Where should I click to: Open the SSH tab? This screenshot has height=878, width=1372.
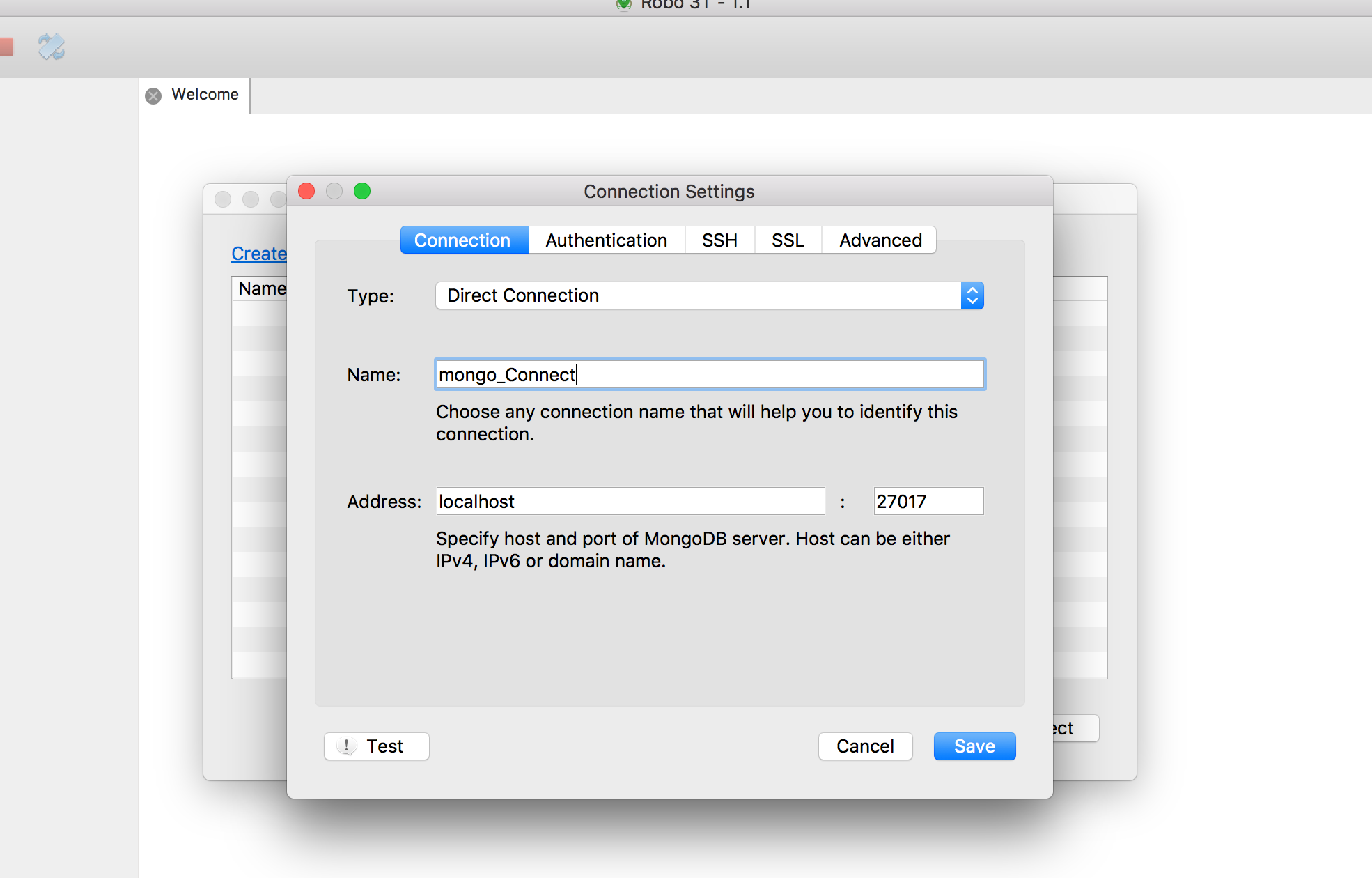719,240
